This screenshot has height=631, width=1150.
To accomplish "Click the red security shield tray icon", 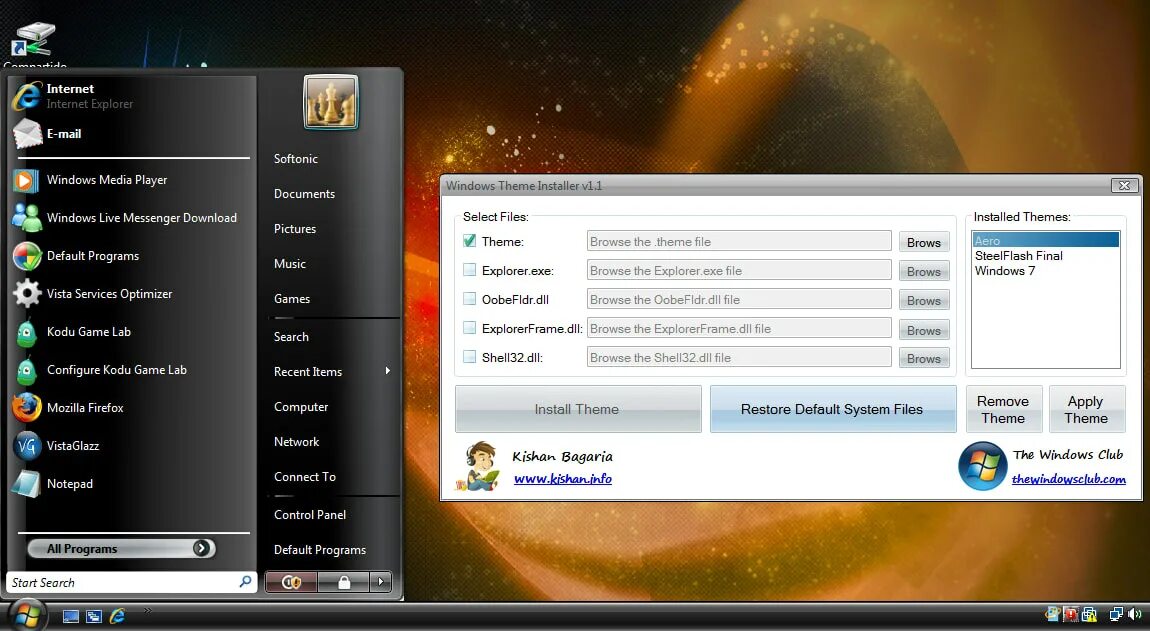I will click(x=1070, y=614).
